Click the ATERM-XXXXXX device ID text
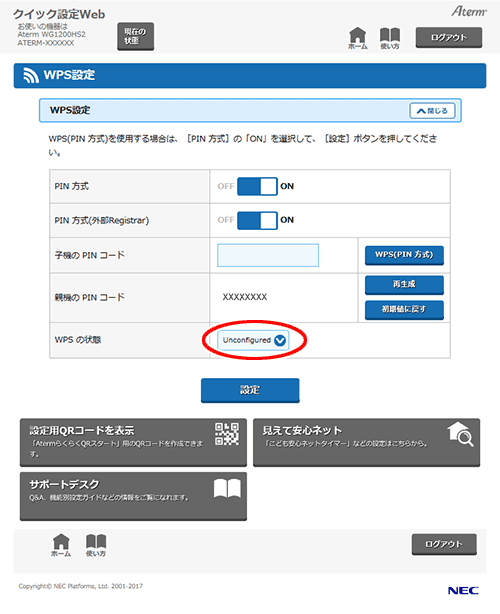 click(45, 43)
